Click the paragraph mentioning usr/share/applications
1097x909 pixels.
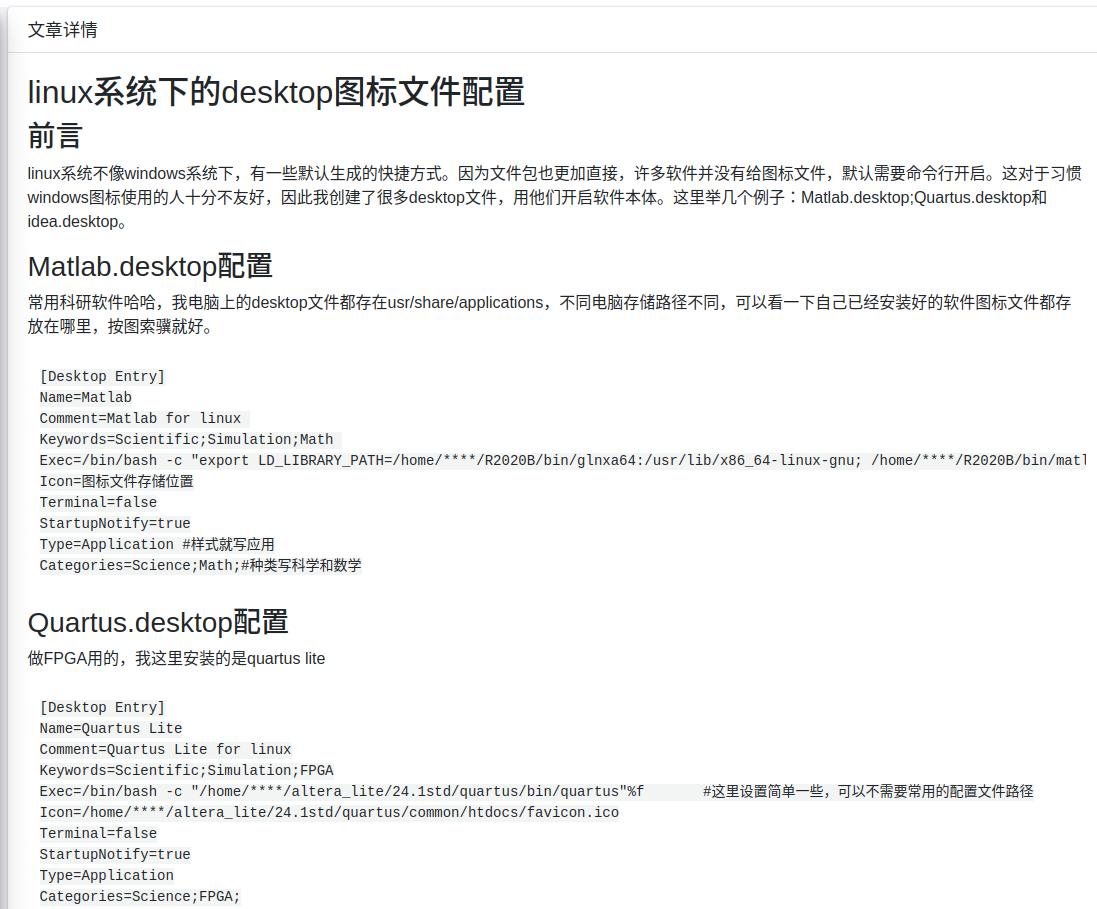(x=549, y=314)
